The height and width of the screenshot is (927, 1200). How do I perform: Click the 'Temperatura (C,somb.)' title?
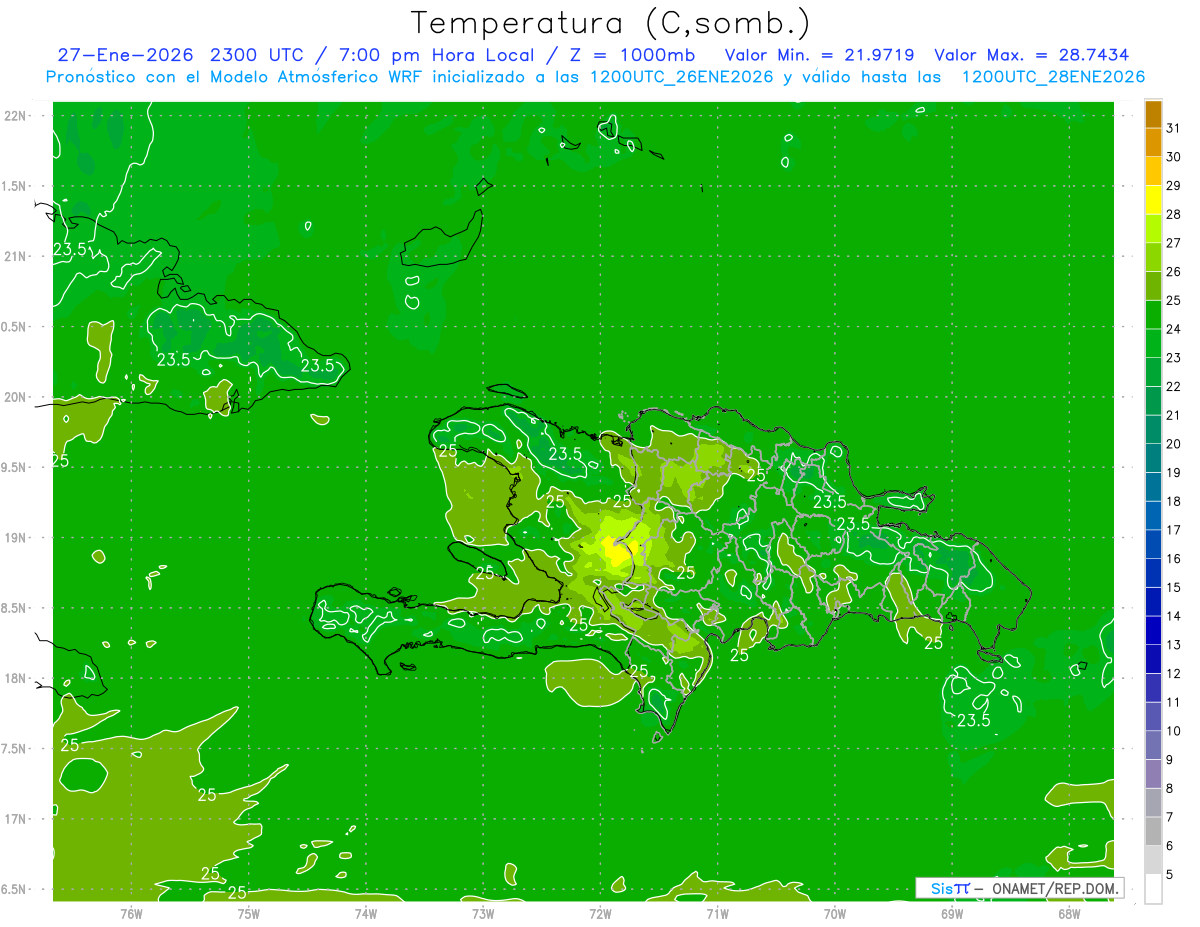611,22
